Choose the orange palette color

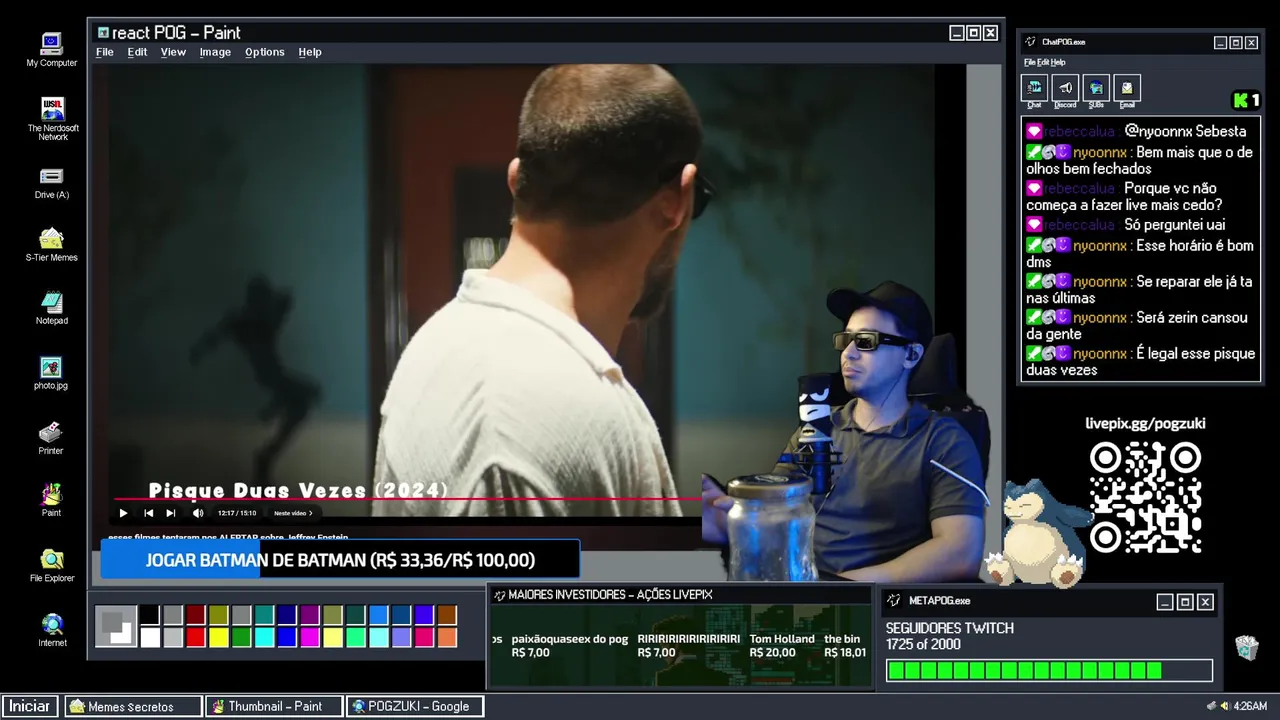click(447, 637)
